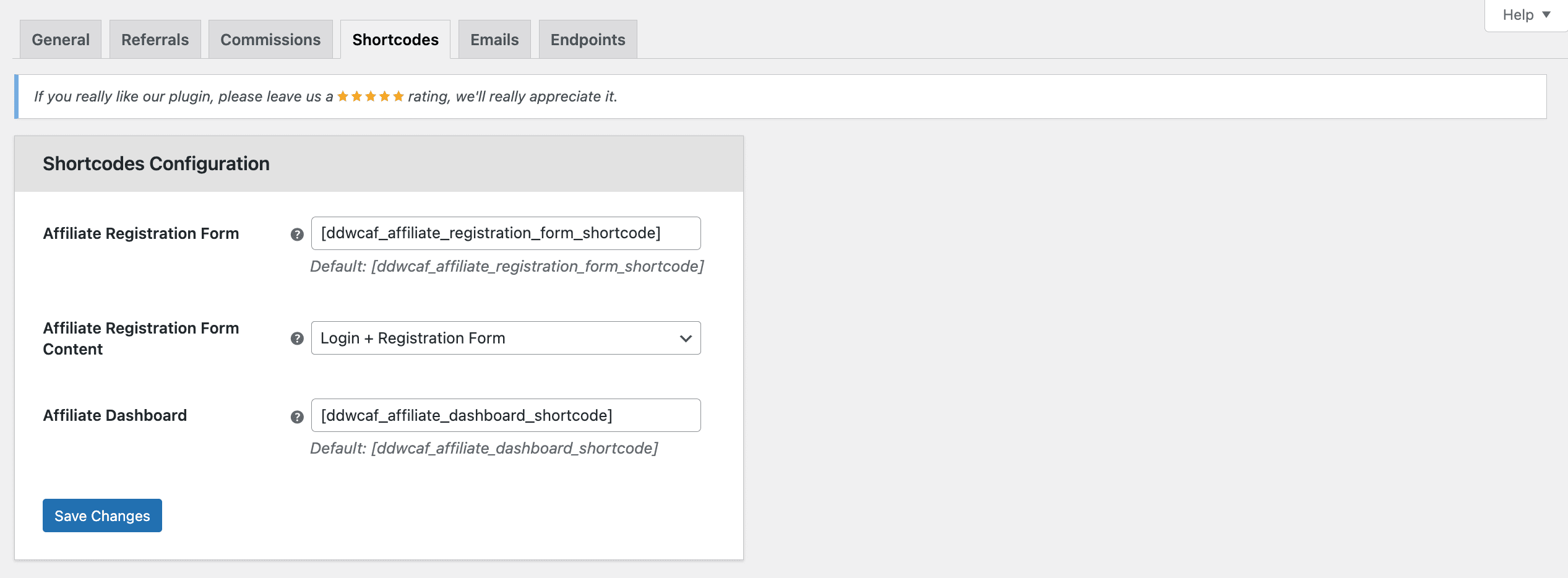Select the Shortcodes tab

395,40
